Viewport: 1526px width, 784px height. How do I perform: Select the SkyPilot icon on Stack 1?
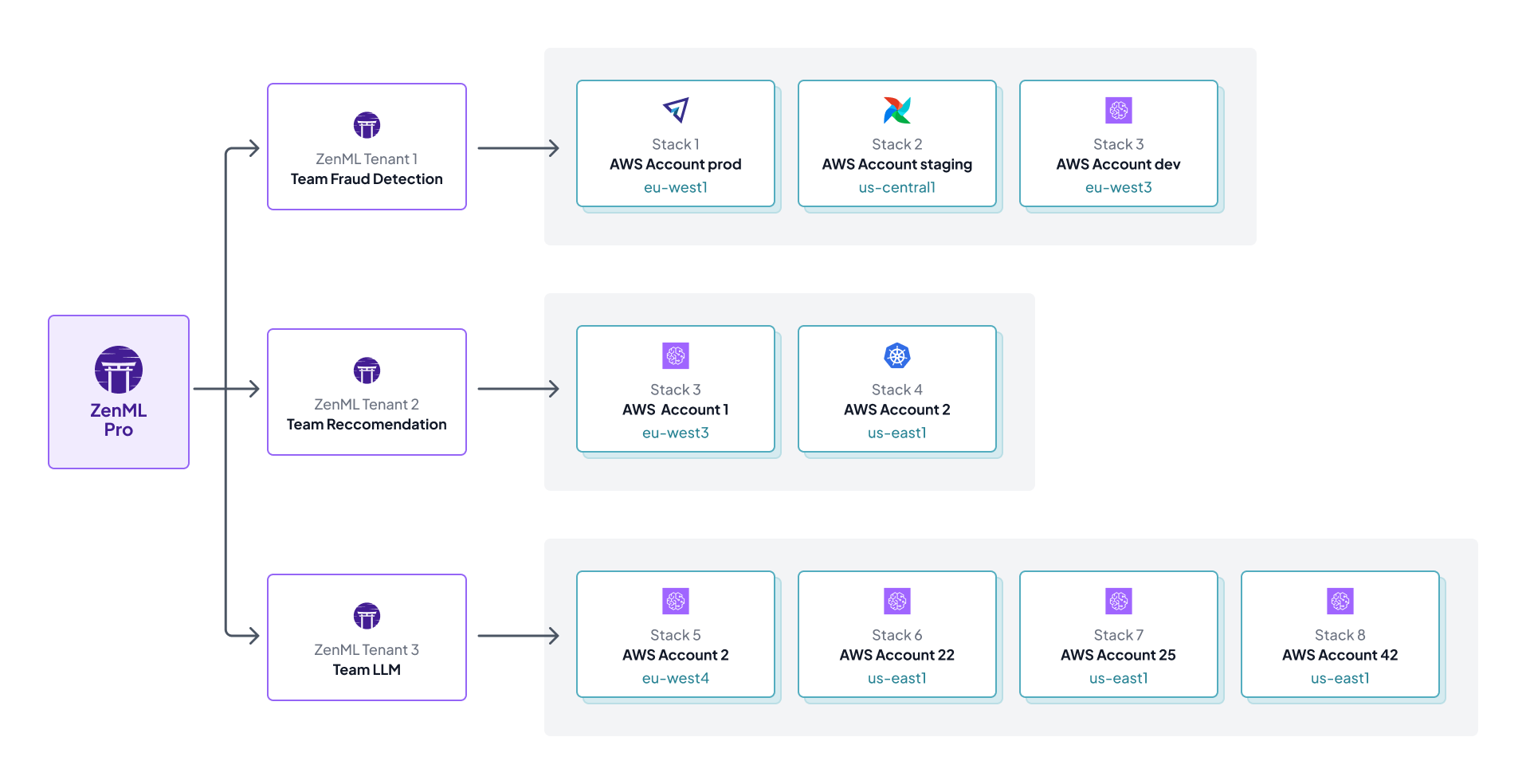point(675,111)
